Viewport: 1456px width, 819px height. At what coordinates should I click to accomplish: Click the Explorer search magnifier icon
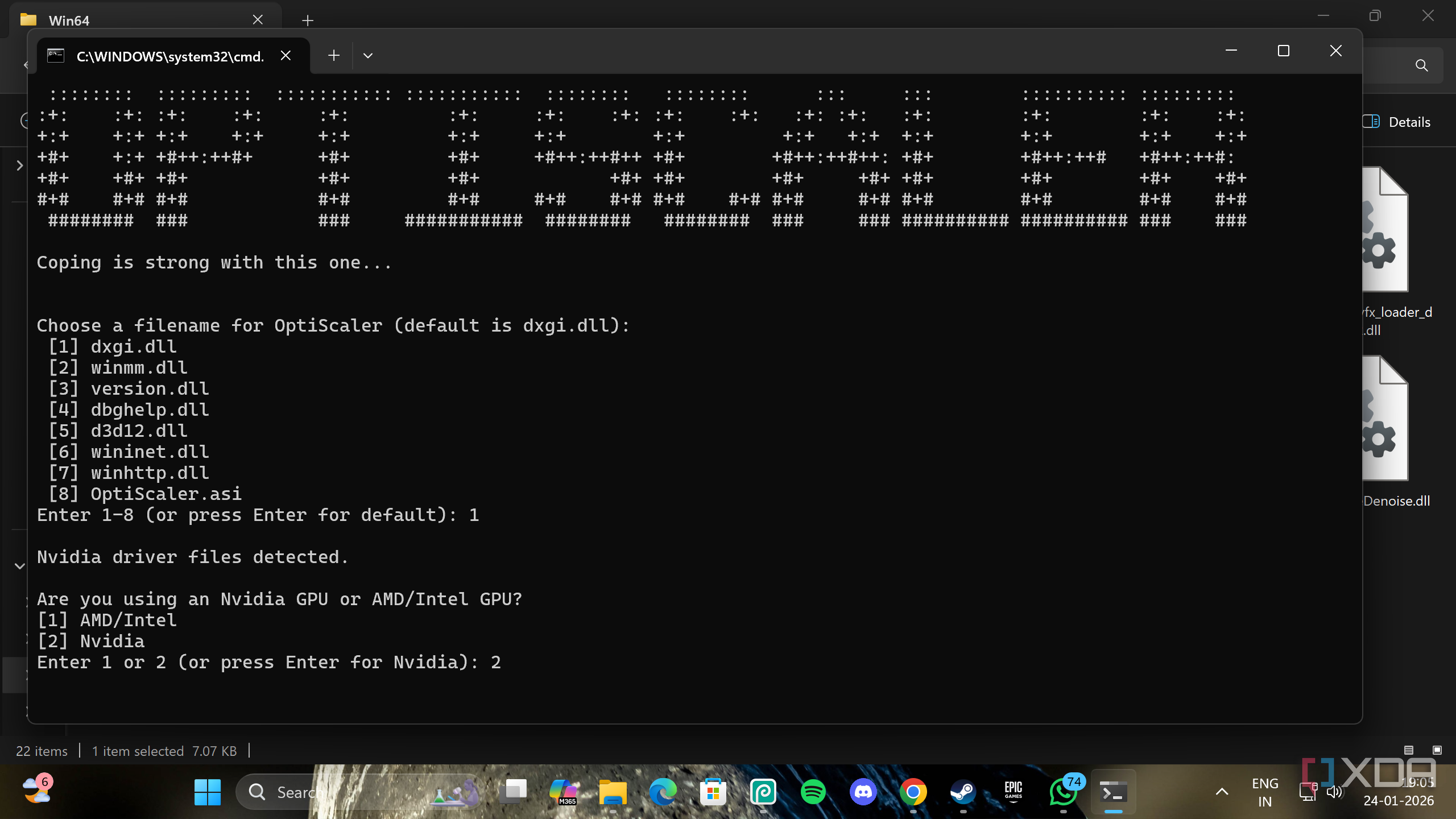tap(1421, 65)
